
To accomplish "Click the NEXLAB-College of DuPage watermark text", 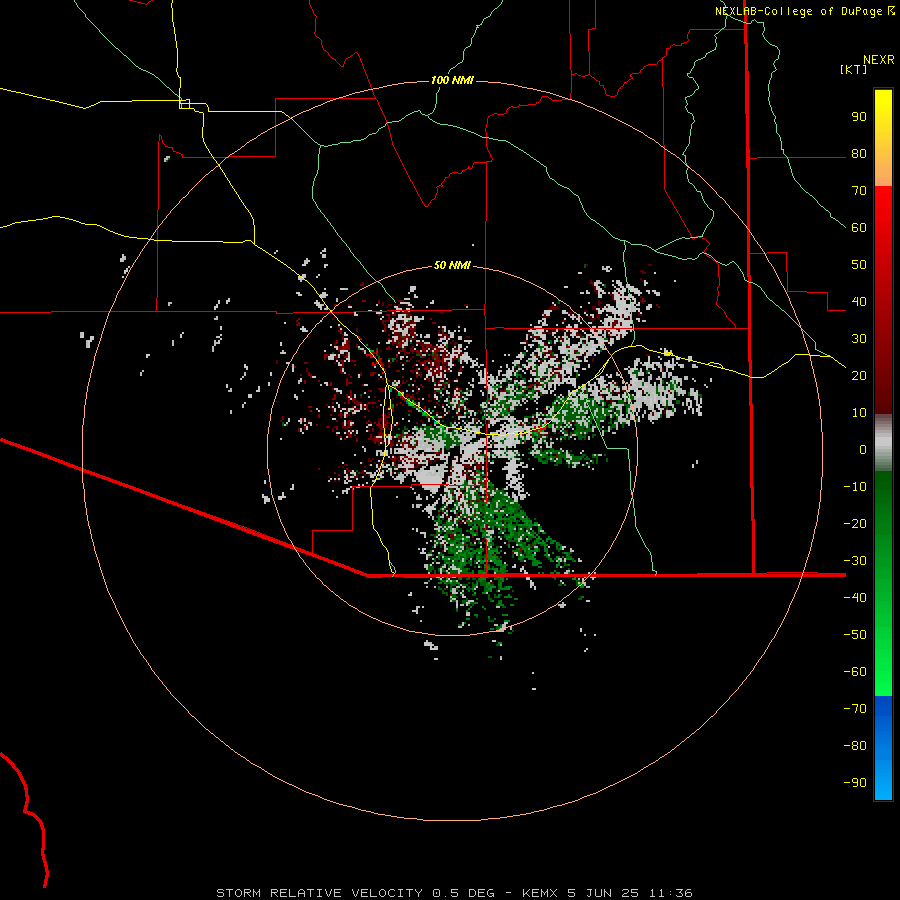I will pyautogui.click(x=805, y=11).
